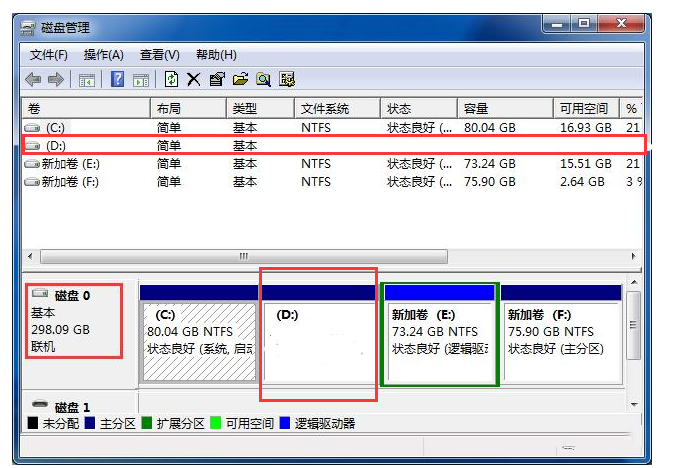
Task: Click the disk pane scrollbar down arrow
Action: (x=634, y=404)
